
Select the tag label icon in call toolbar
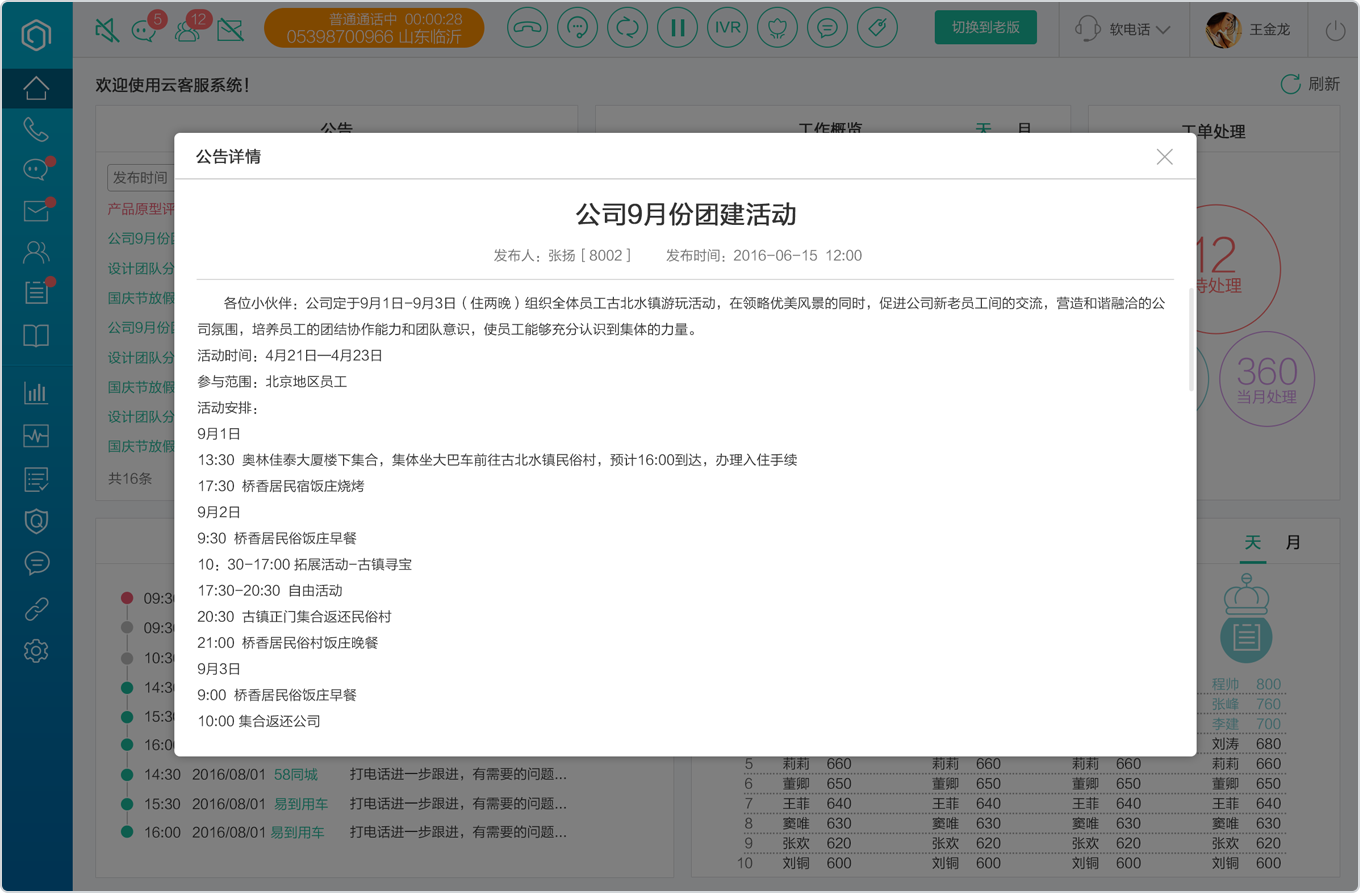click(877, 28)
